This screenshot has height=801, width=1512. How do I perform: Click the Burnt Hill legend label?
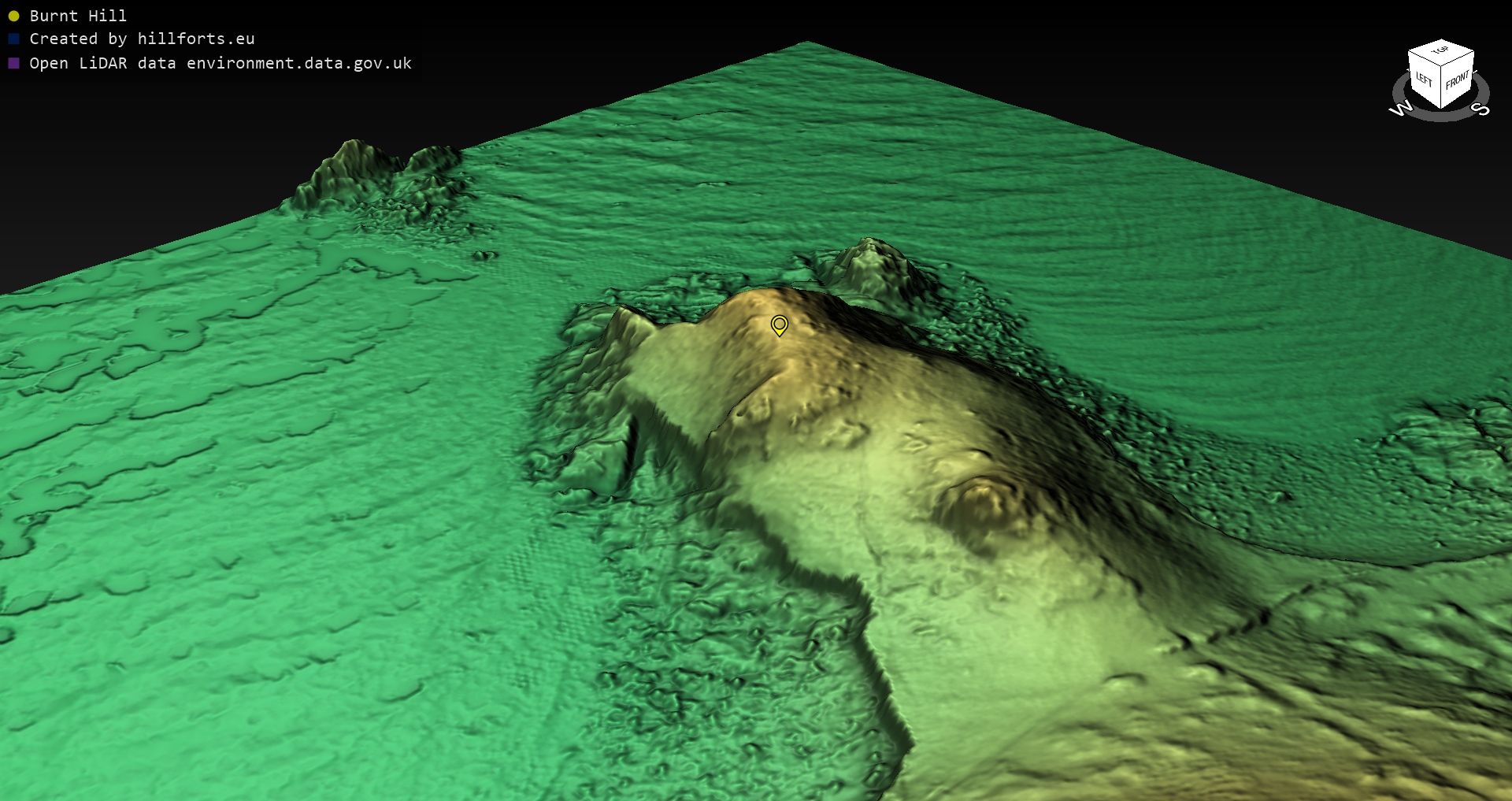pyautogui.click(x=78, y=16)
